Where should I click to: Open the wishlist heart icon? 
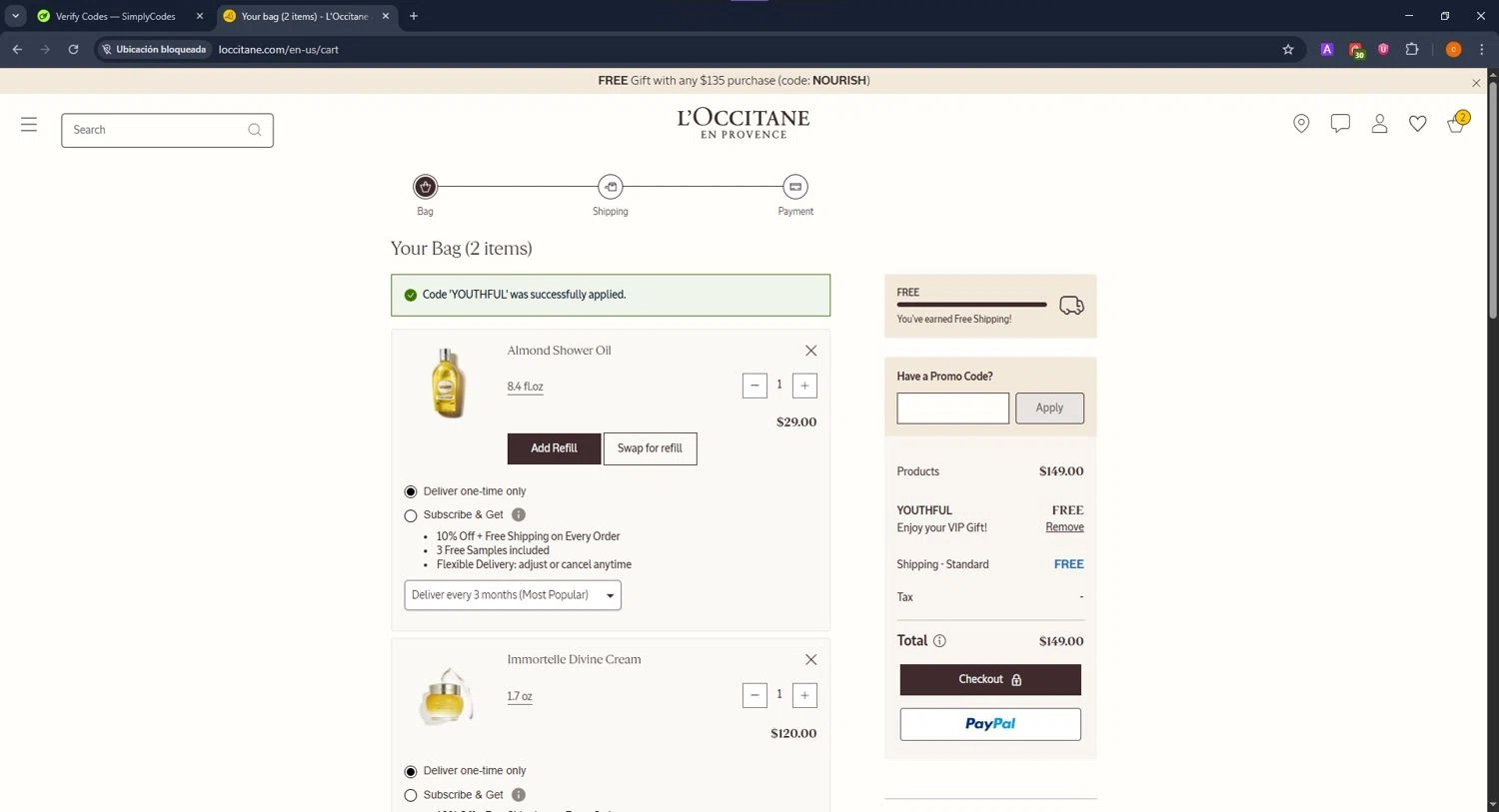click(1417, 124)
